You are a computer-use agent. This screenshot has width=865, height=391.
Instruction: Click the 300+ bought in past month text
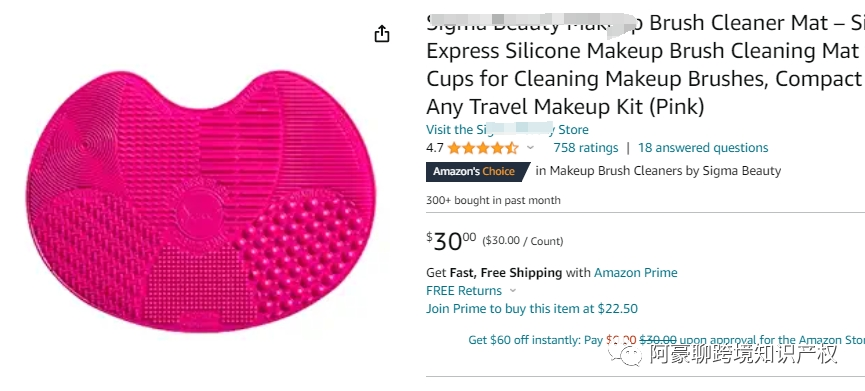tap(493, 200)
